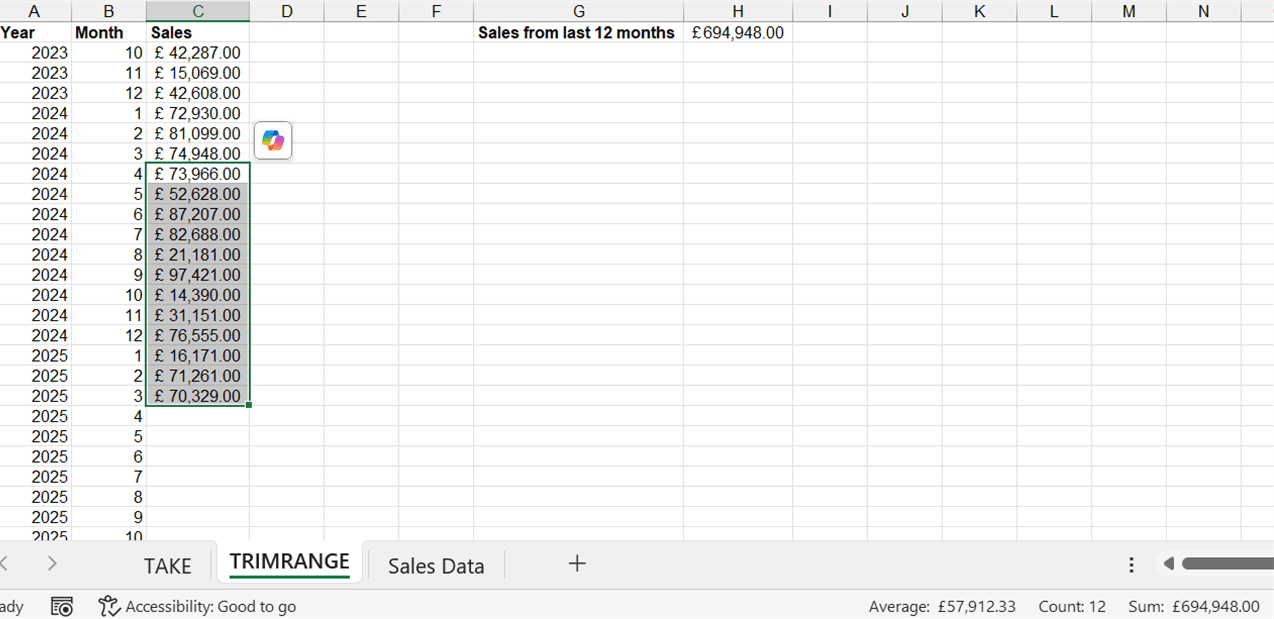Select column H header
This screenshot has height=619, width=1274.
tap(737, 11)
